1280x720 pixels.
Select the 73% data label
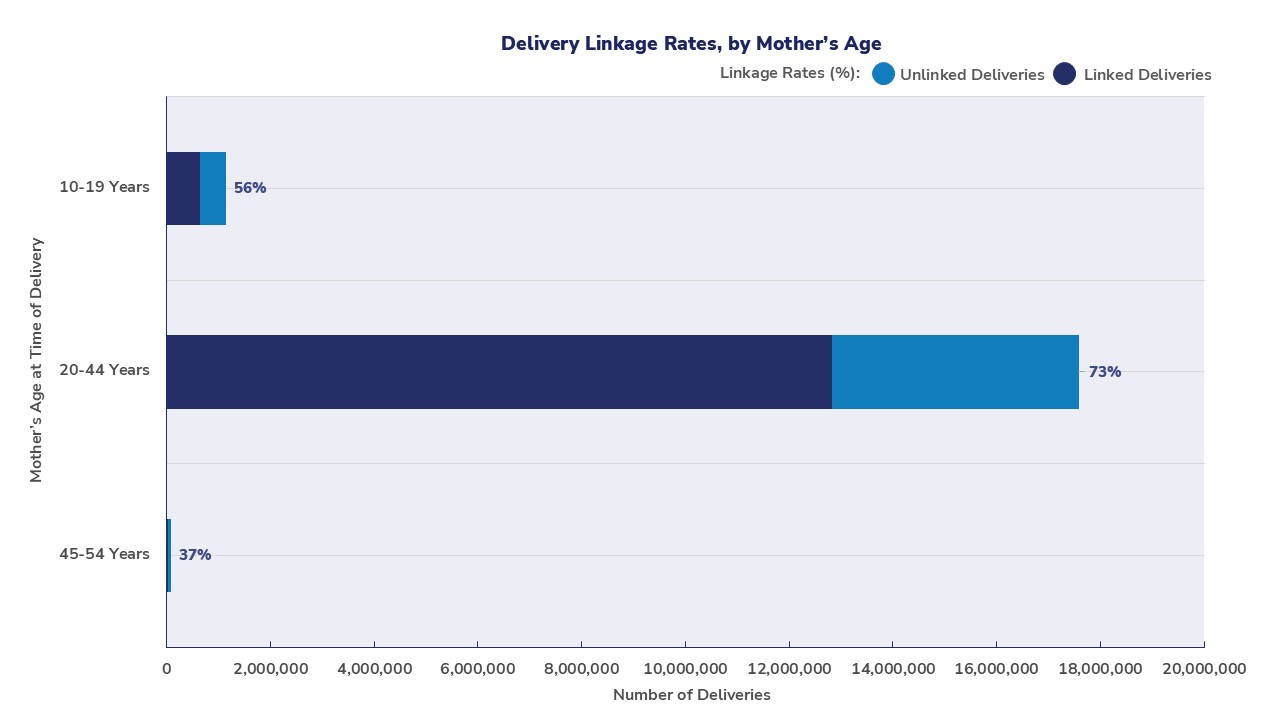click(x=1105, y=372)
